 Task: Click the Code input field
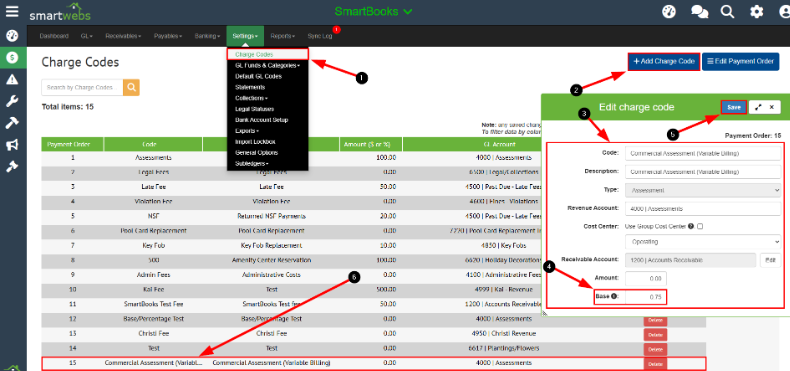point(703,153)
